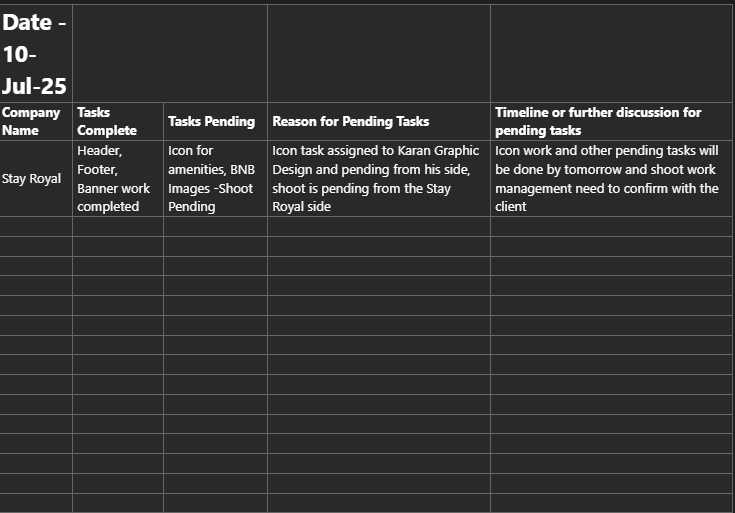Screen dimensions: 735x513
Task: Select the empty cell directly below Banner work completed
Action: pos(118,226)
